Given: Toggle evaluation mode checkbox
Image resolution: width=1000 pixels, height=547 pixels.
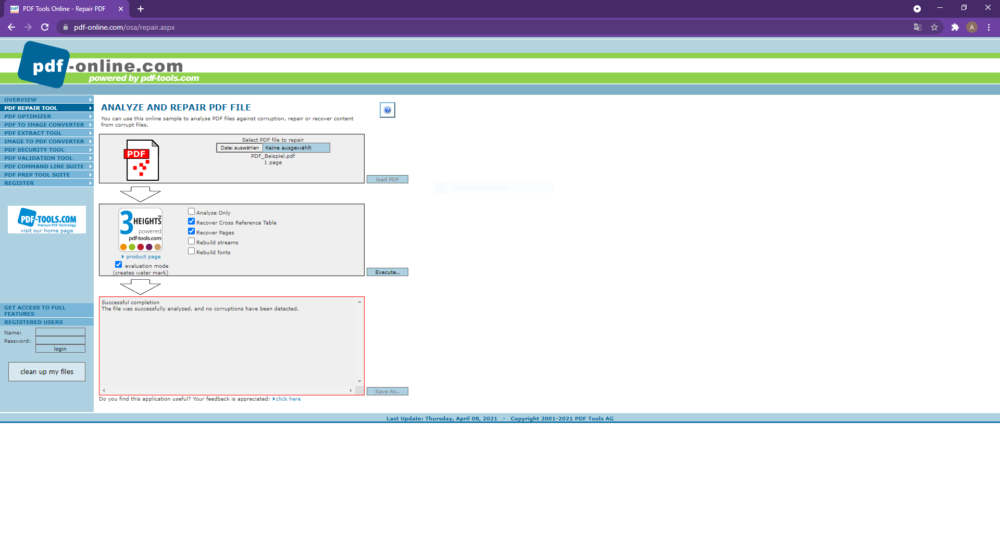Looking at the screenshot, I should tap(119, 265).
